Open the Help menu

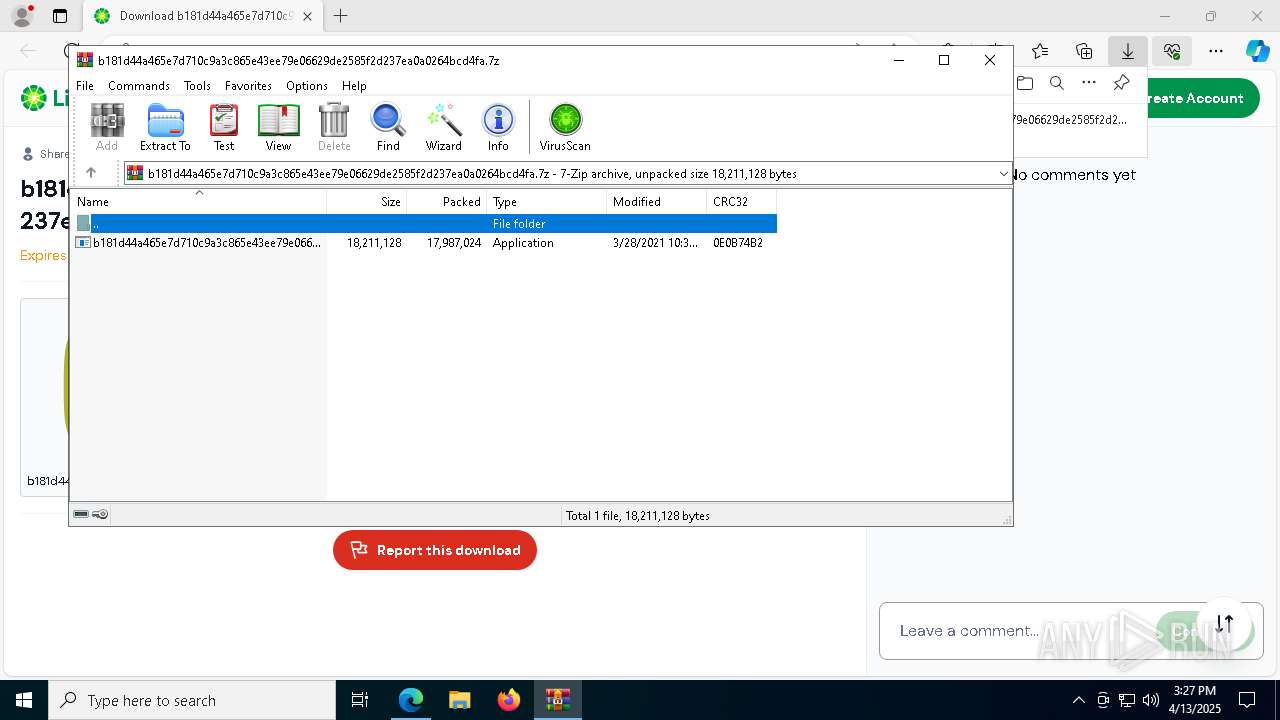[354, 86]
